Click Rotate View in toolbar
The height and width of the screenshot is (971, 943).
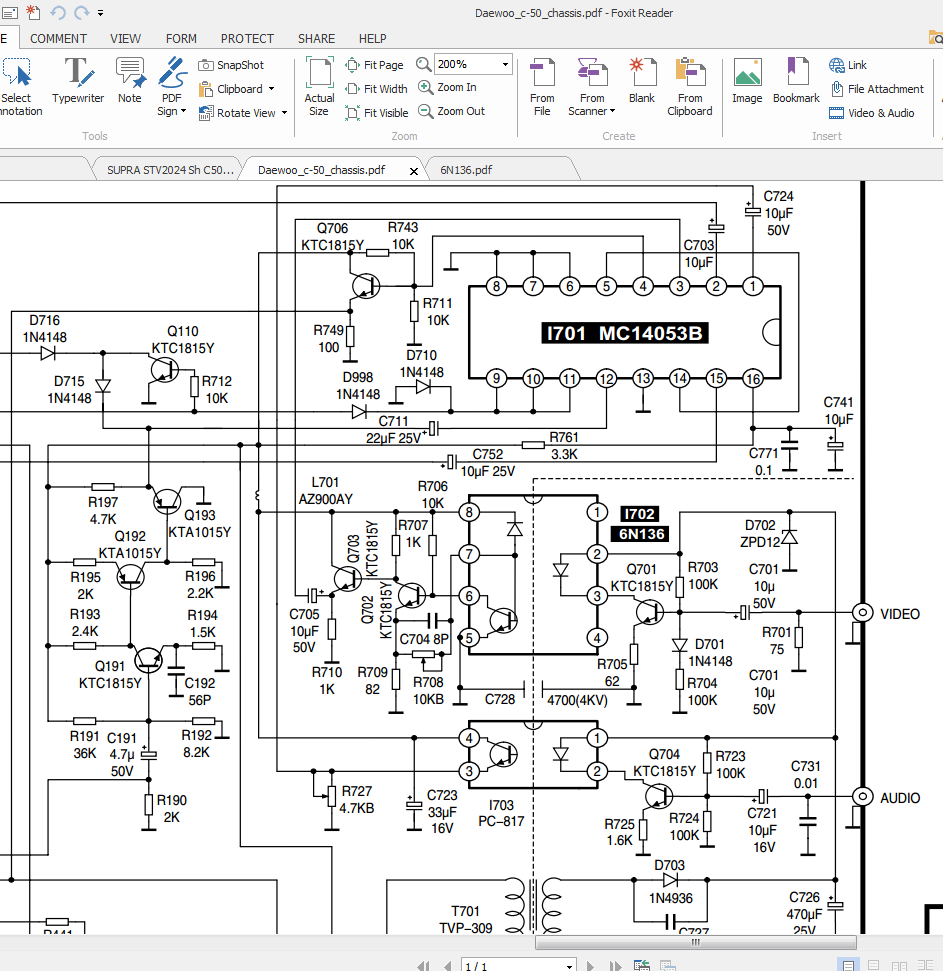click(x=237, y=113)
